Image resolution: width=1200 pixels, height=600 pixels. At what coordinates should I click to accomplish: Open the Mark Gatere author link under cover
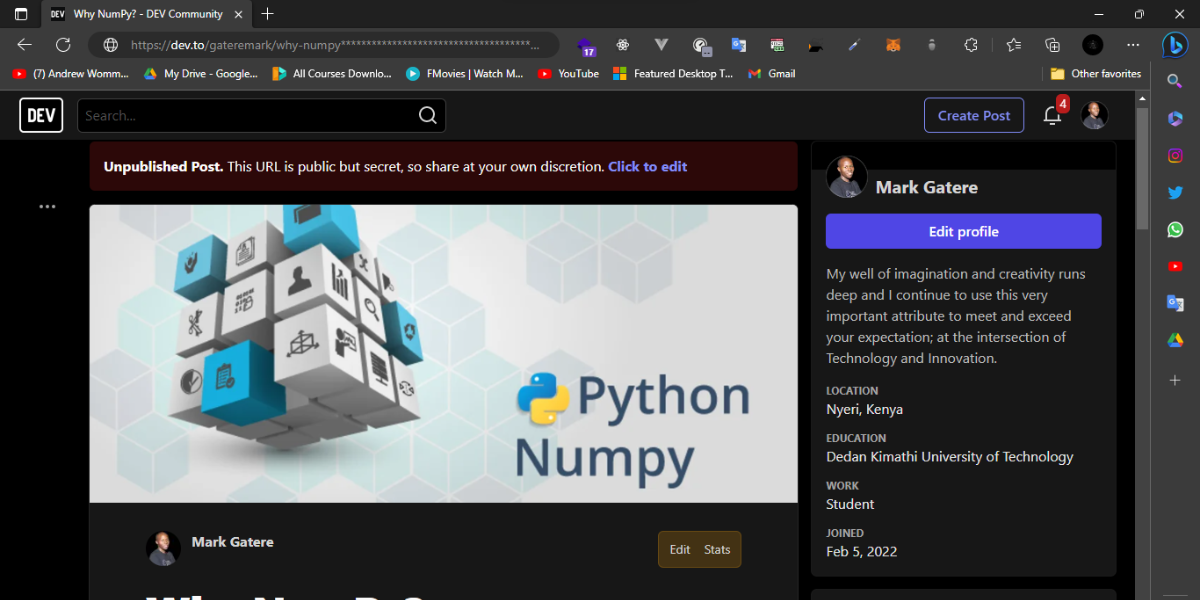pos(232,542)
